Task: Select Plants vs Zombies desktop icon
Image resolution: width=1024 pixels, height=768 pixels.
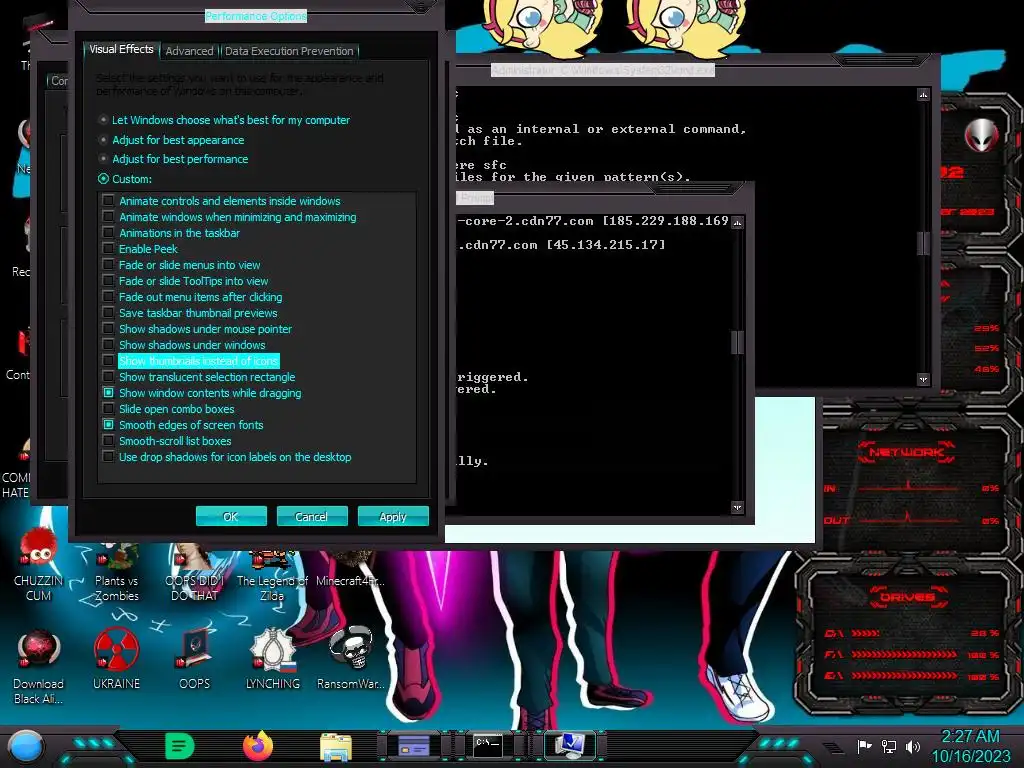Action: (116, 569)
